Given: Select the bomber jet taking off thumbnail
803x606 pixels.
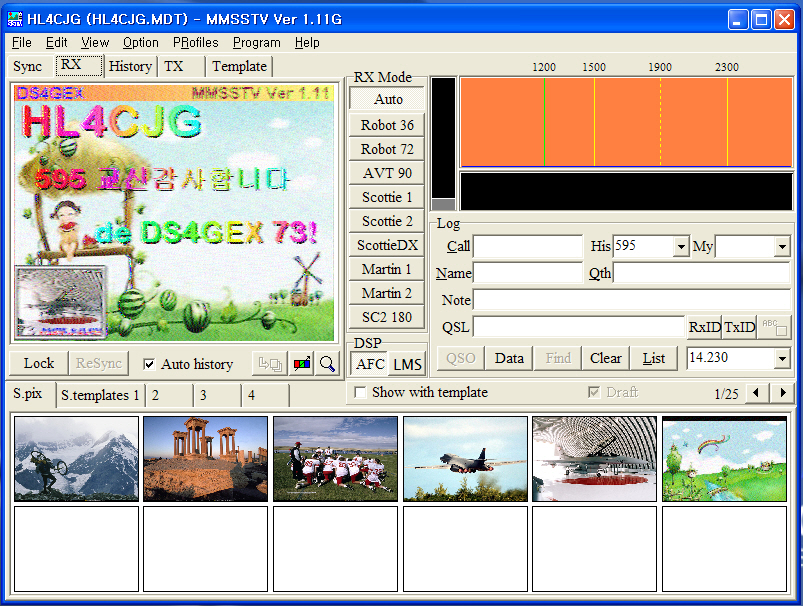Looking at the screenshot, I should (x=466, y=458).
